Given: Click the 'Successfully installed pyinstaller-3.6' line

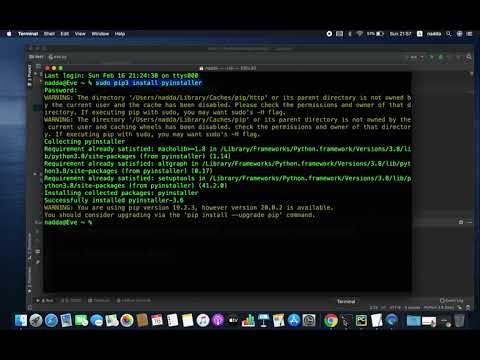Looking at the screenshot, I should 114,200.
